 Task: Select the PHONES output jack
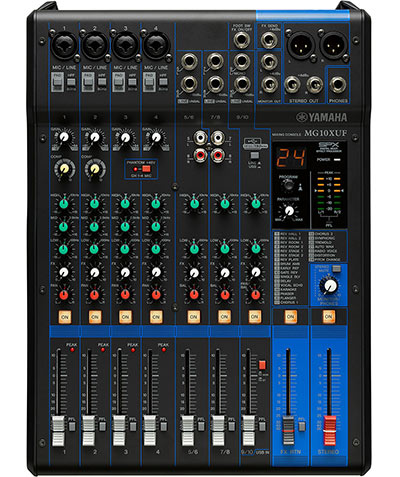[x=338, y=84]
